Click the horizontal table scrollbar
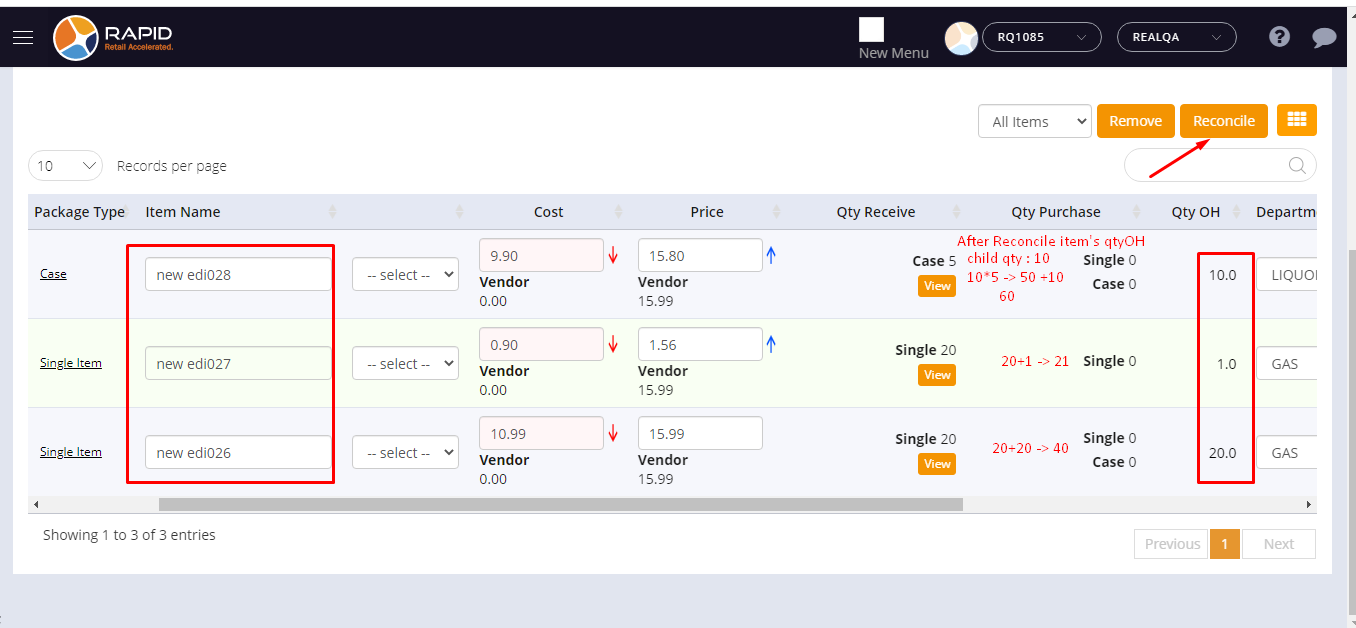Viewport: 1356px width, 628px height. pos(560,505)
